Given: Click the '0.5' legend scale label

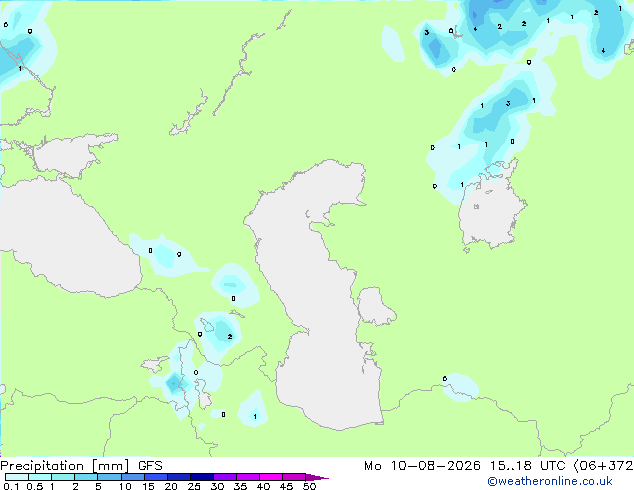Looking at the screenshot, I should [34, 486].
